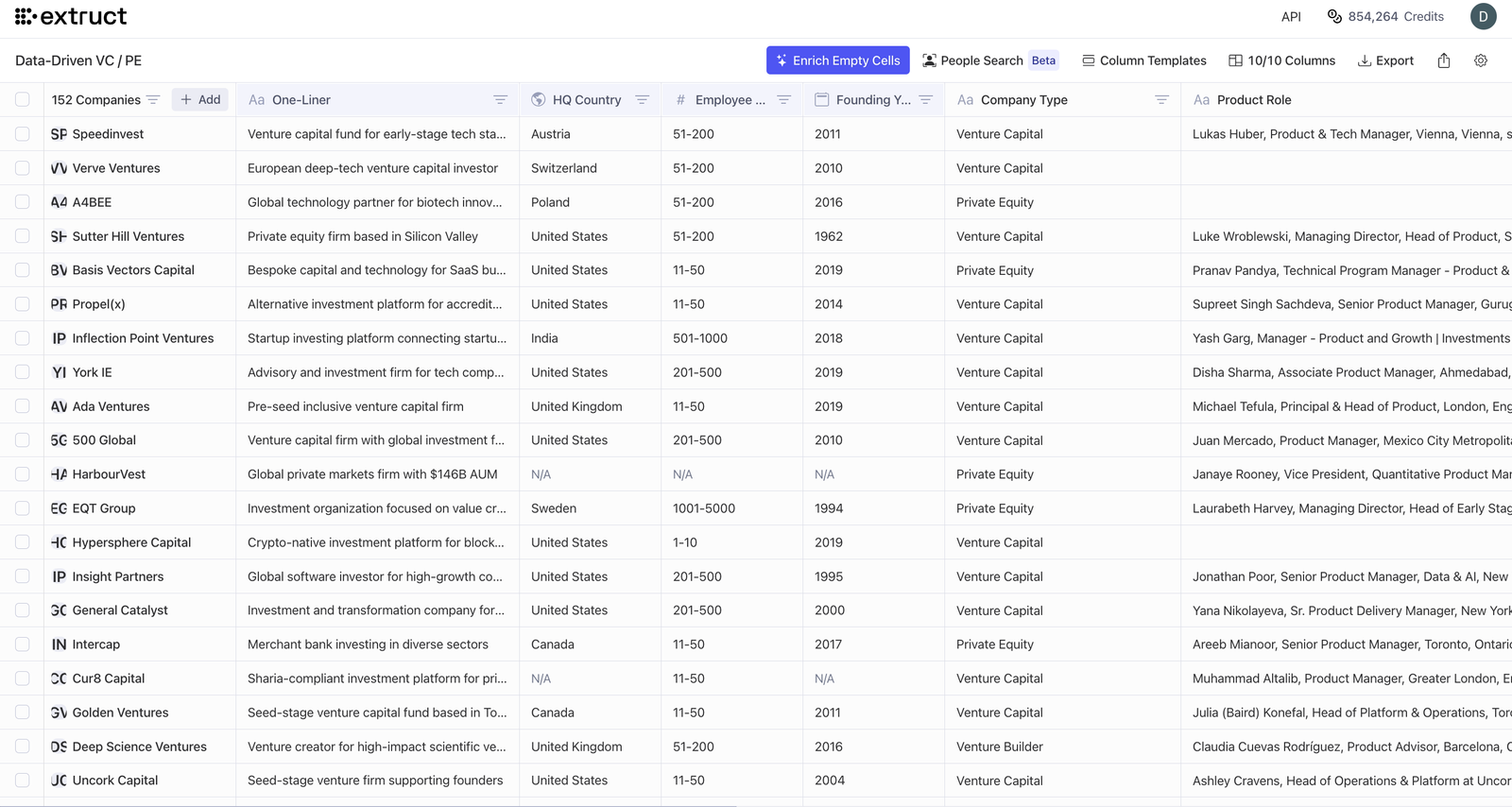1512x807 pixels.
Task: Click the HQ Country globe icon
Action: click(x=539, y=99)
